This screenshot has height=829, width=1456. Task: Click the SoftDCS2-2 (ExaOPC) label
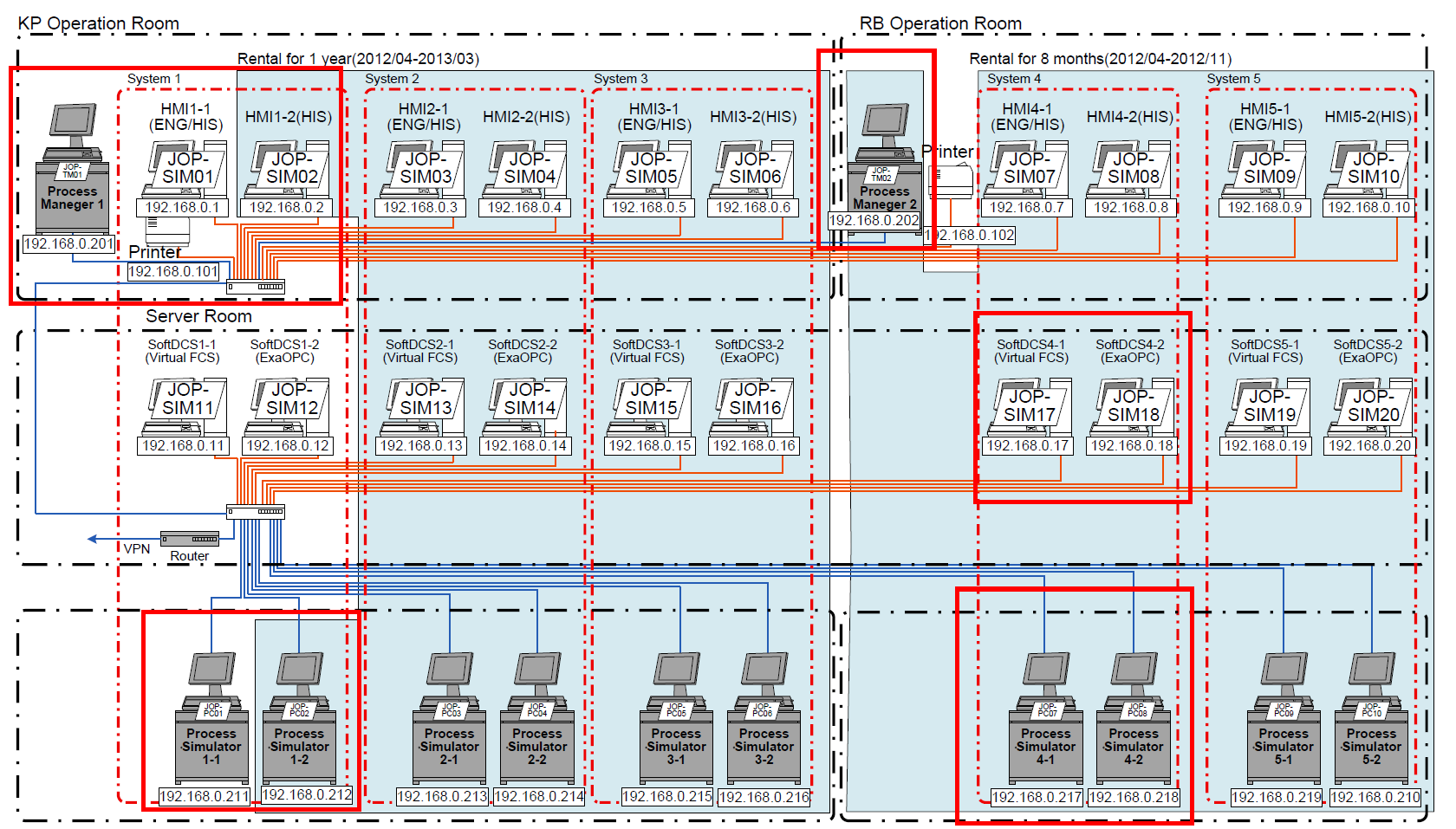point(523,351)
